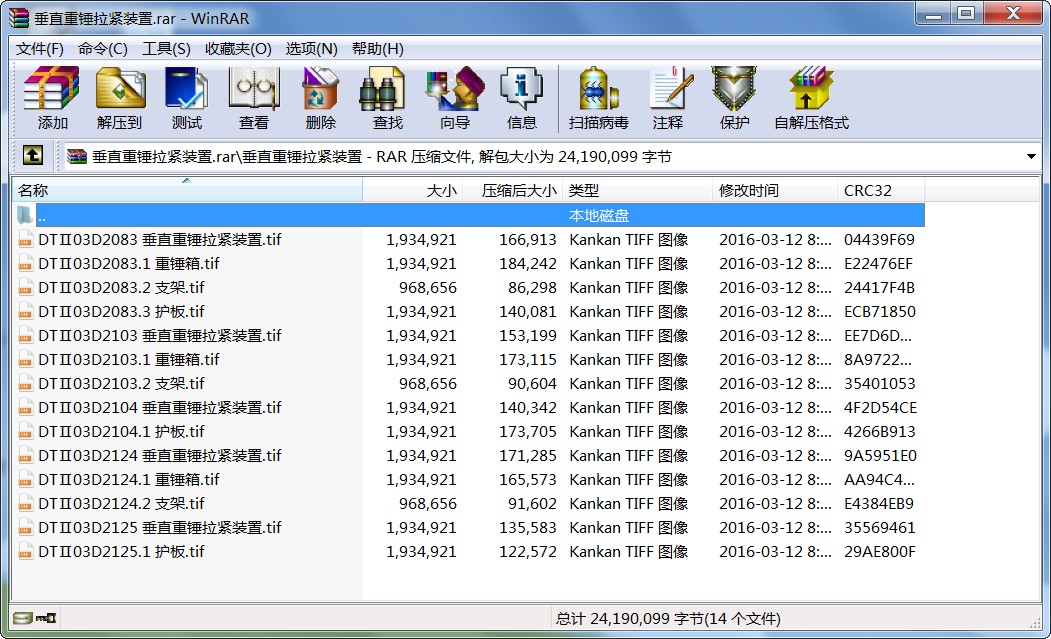Open the 文件(F) menu
This screenshot has height=639, width=1051.
pyautogui.click(x=40, y=48)
